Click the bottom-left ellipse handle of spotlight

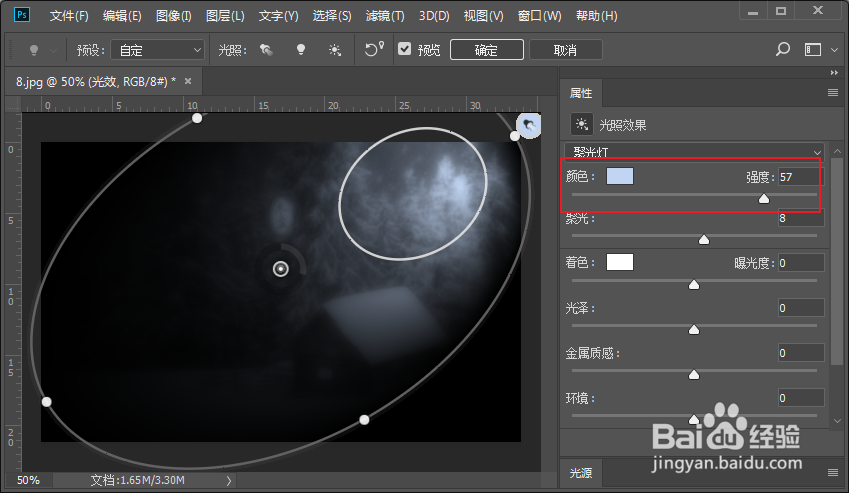click(x=47, y=402)
